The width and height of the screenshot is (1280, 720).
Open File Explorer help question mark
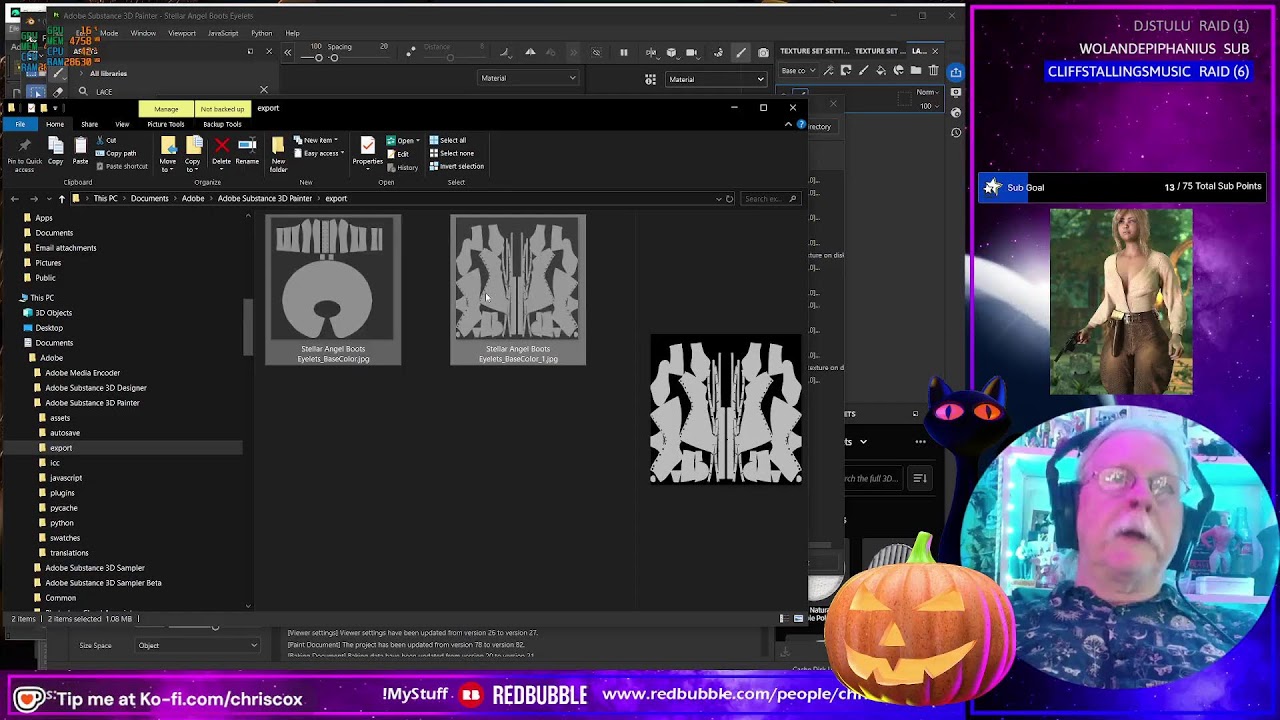pyautogui.click(x=801, y=124)
